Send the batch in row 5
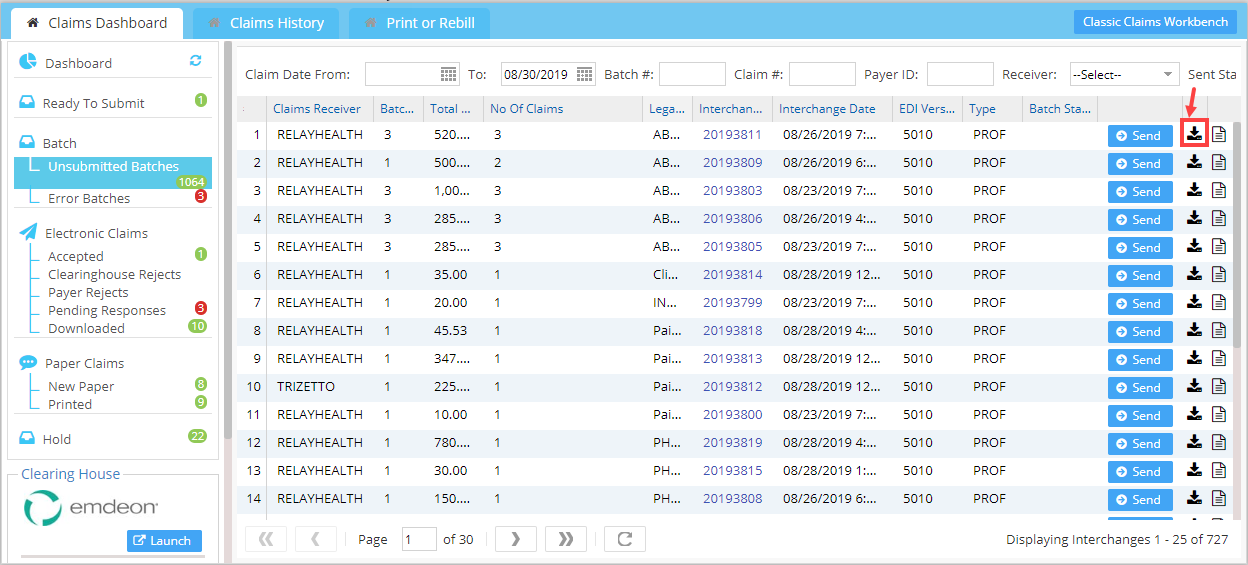The image size is (1248, 565). pyautogui.click(x=1139, y=247)
